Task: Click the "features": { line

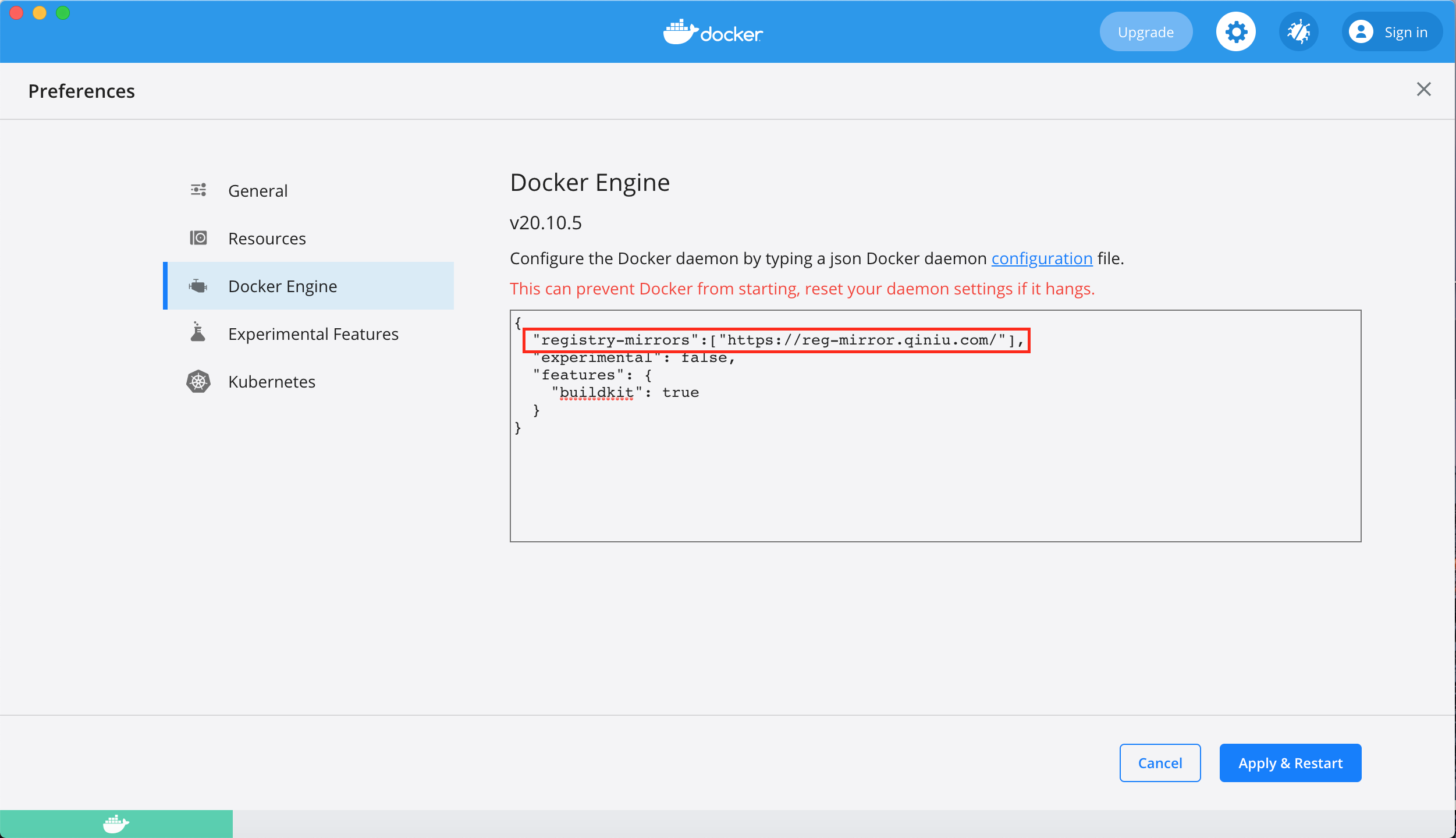Action: (x=592, y=375)
